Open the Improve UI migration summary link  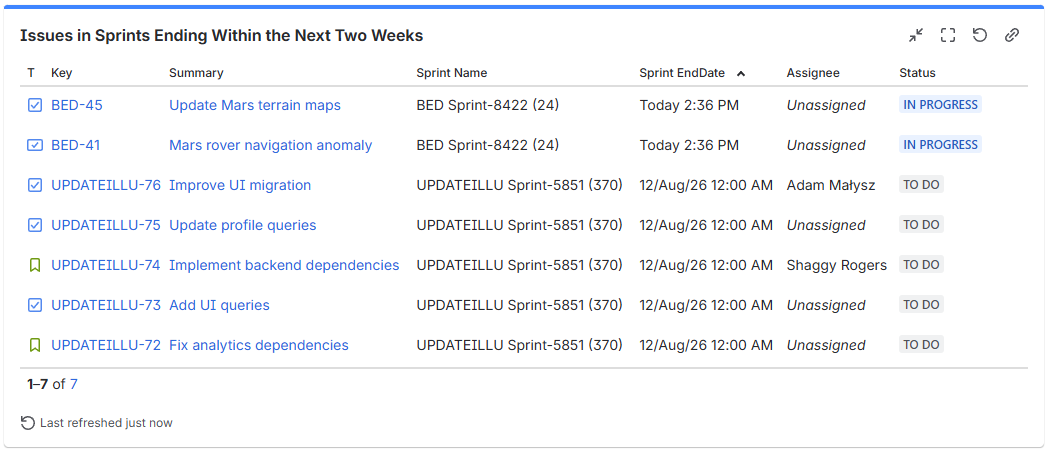point(240,186)
